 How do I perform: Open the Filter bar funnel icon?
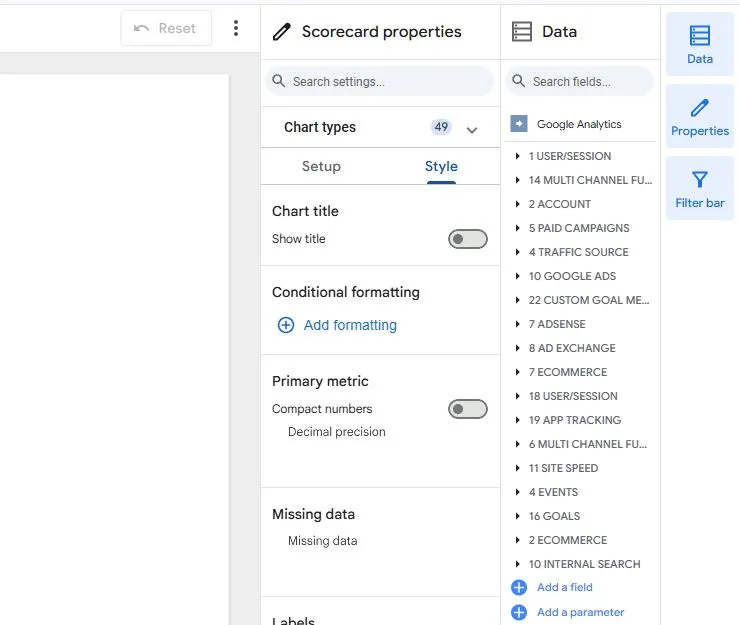[x=699, y=179]
